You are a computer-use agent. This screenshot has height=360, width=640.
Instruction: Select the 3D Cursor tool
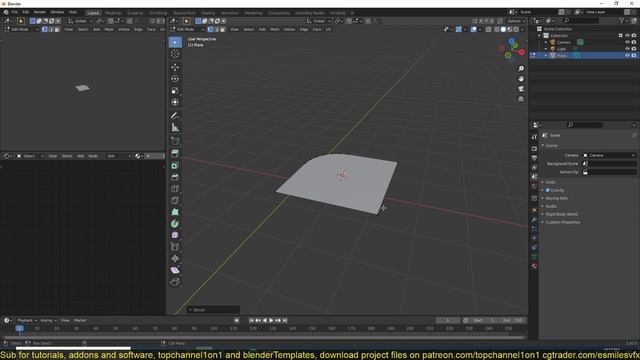[175, 54]
